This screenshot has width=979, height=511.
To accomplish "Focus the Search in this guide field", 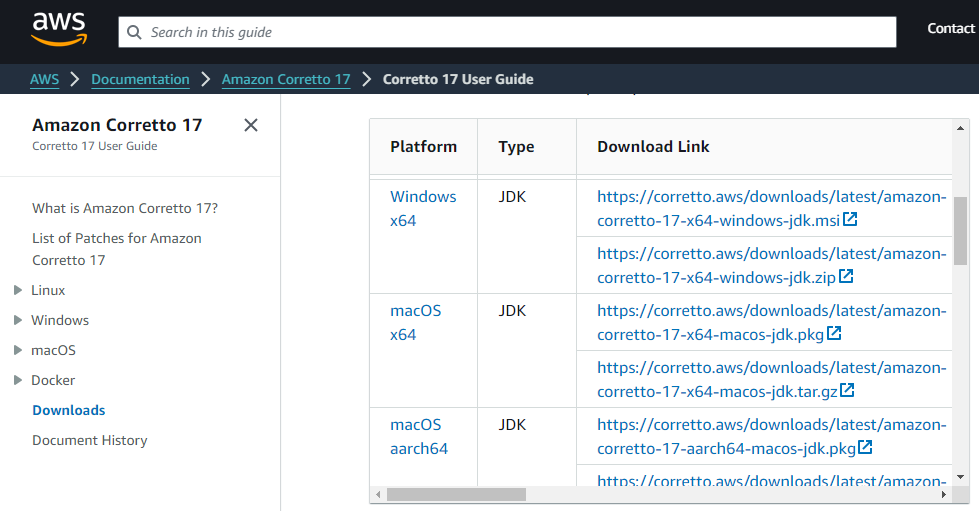I will tap(508, 32).
